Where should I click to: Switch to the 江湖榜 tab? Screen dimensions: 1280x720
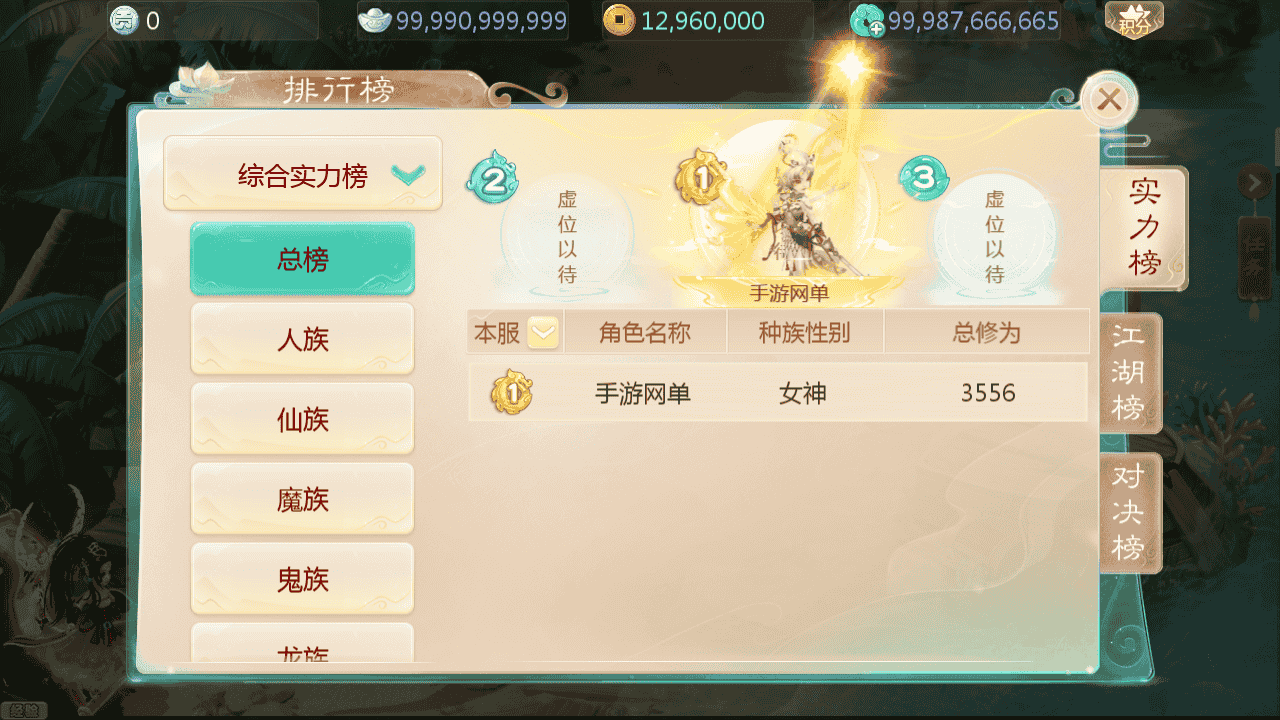(1130, 372)
